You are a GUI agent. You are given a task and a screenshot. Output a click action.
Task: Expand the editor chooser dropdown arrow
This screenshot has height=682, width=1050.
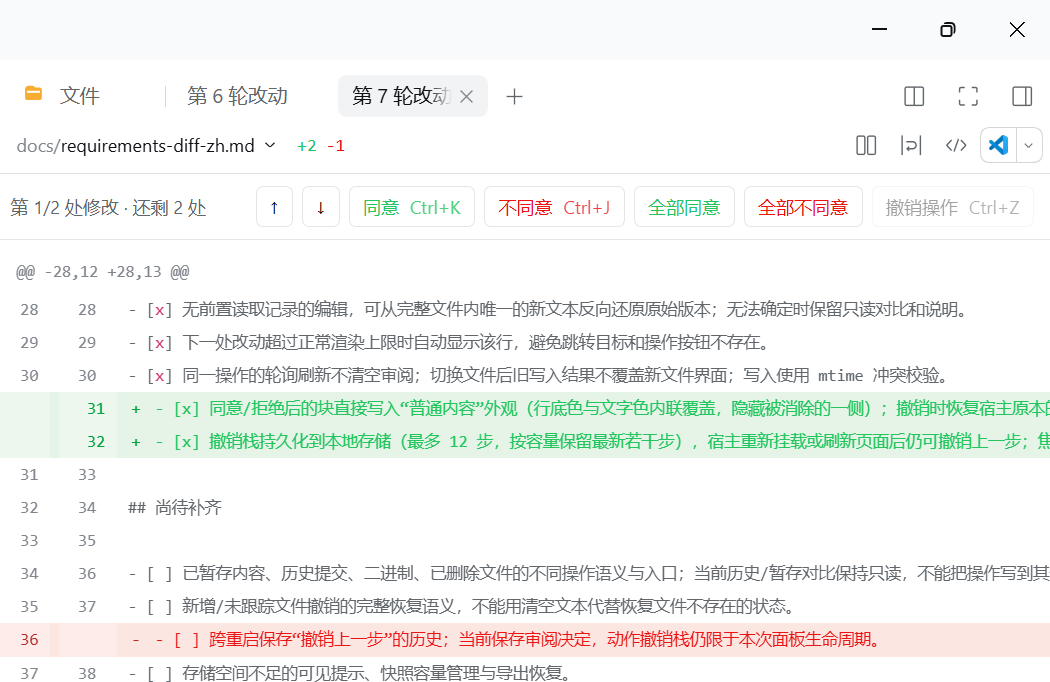point(1029,145)
